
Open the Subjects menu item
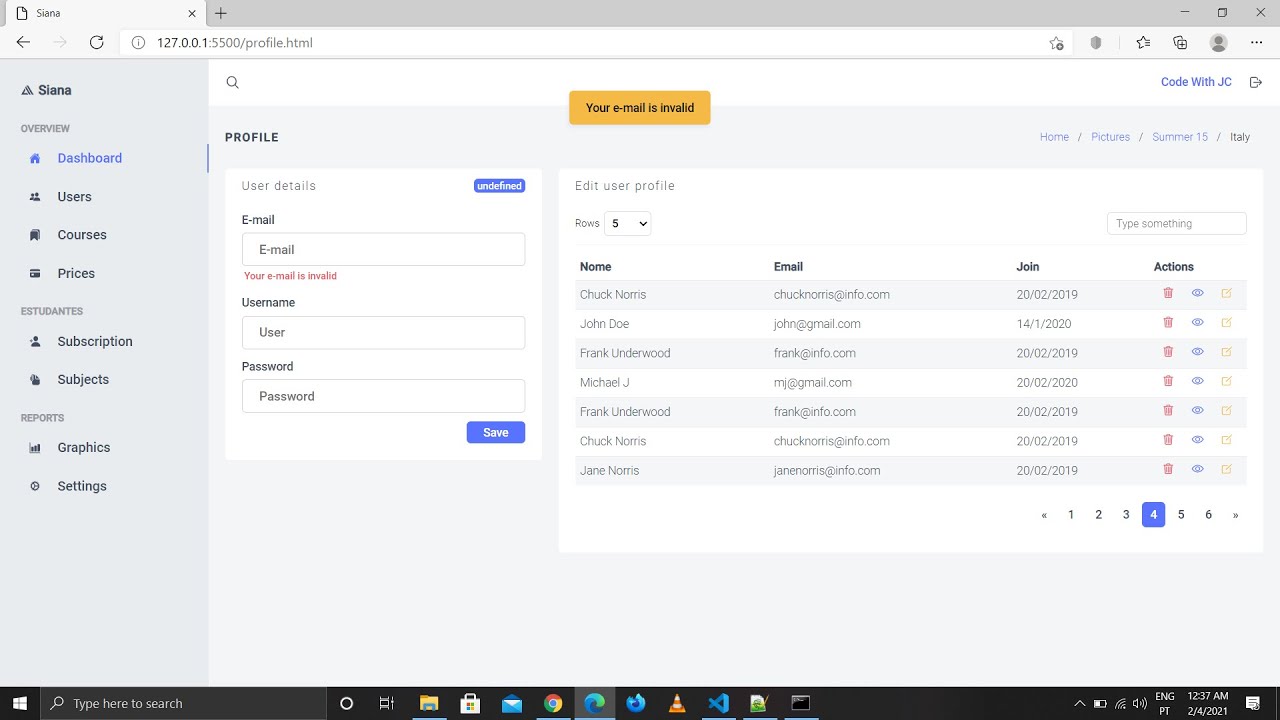[83, 379]
